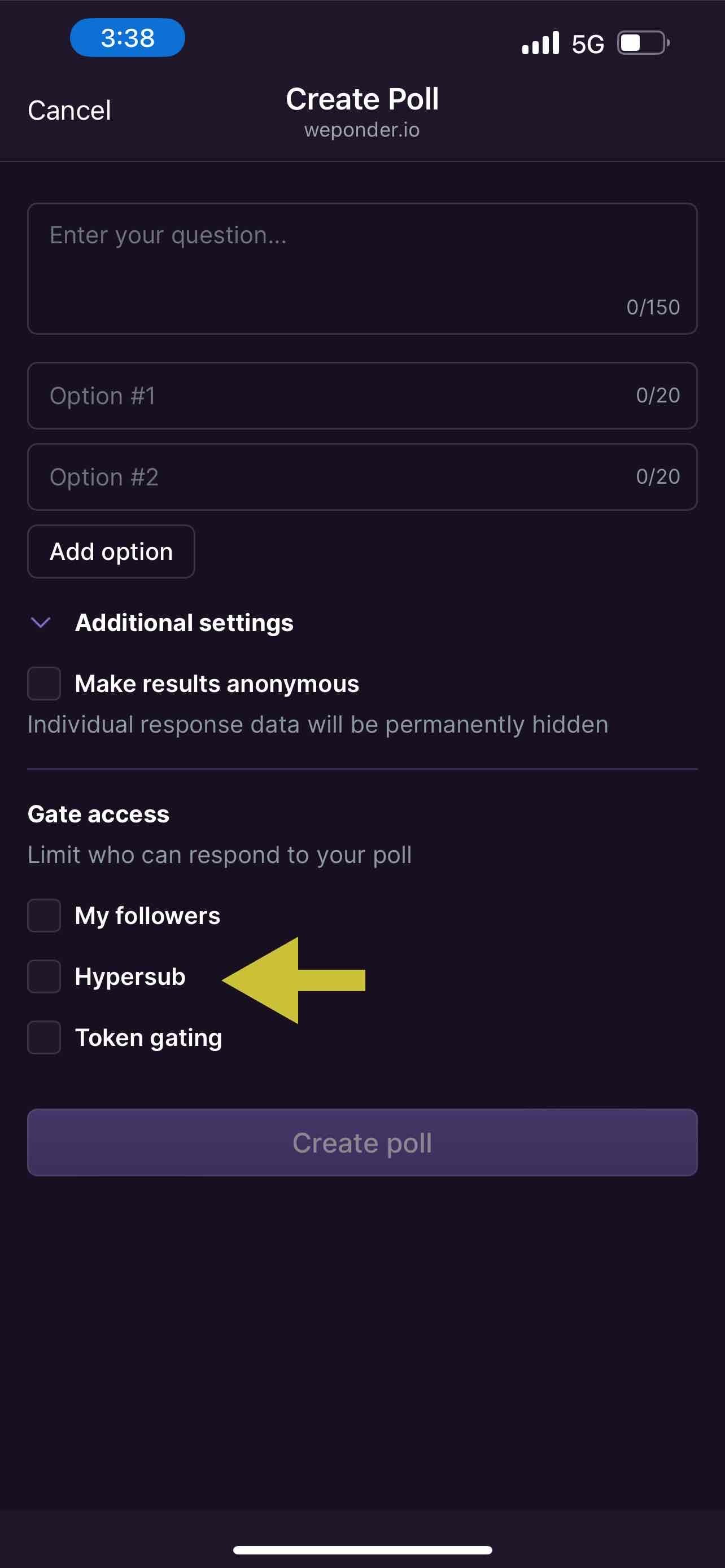
Task: Tap the cellular signal bars icon
Action: click(x=540, y=43)
